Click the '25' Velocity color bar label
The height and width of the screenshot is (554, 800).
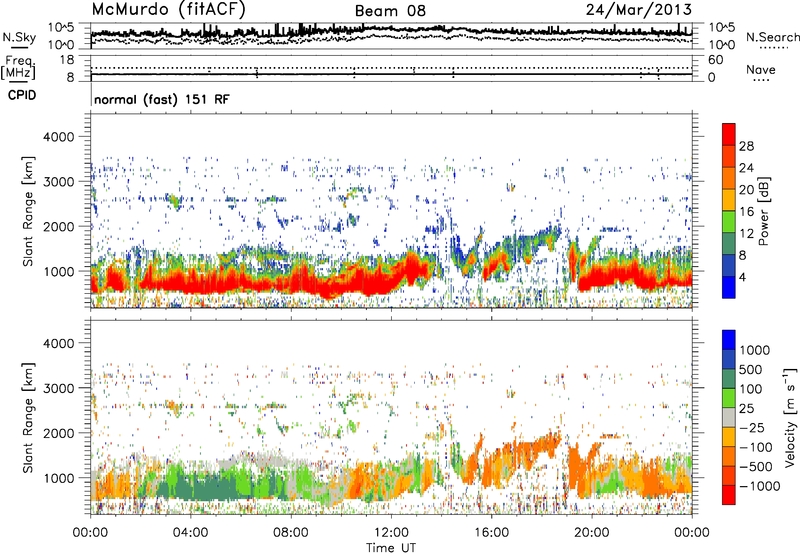(x=746, y=409)
